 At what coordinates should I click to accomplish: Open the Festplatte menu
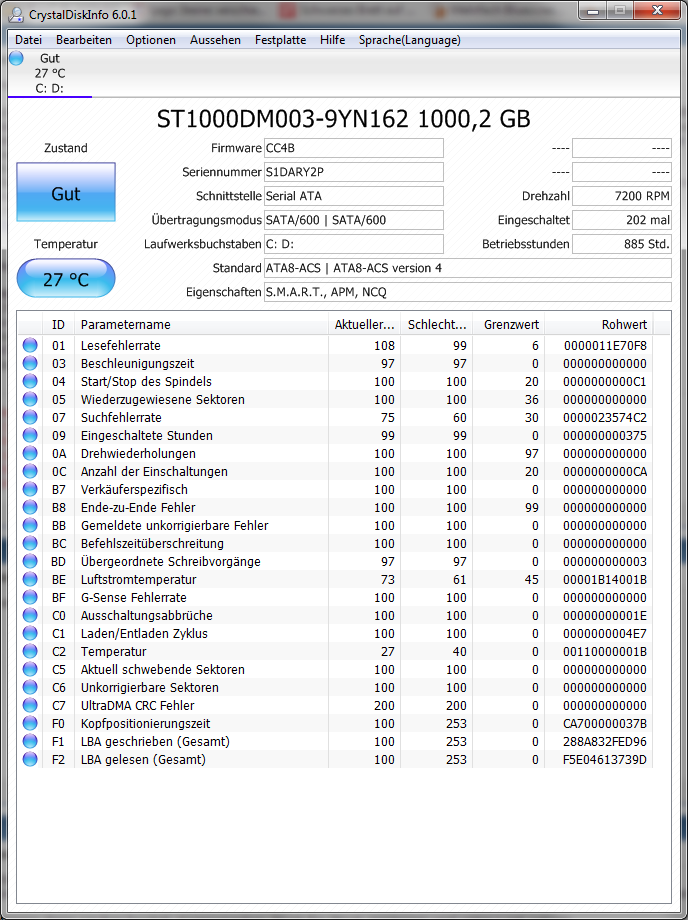[x=280, y=40]
